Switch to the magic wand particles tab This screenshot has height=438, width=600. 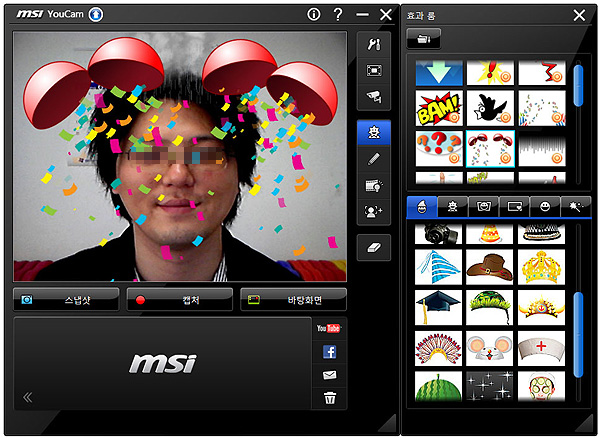[575, 207]
